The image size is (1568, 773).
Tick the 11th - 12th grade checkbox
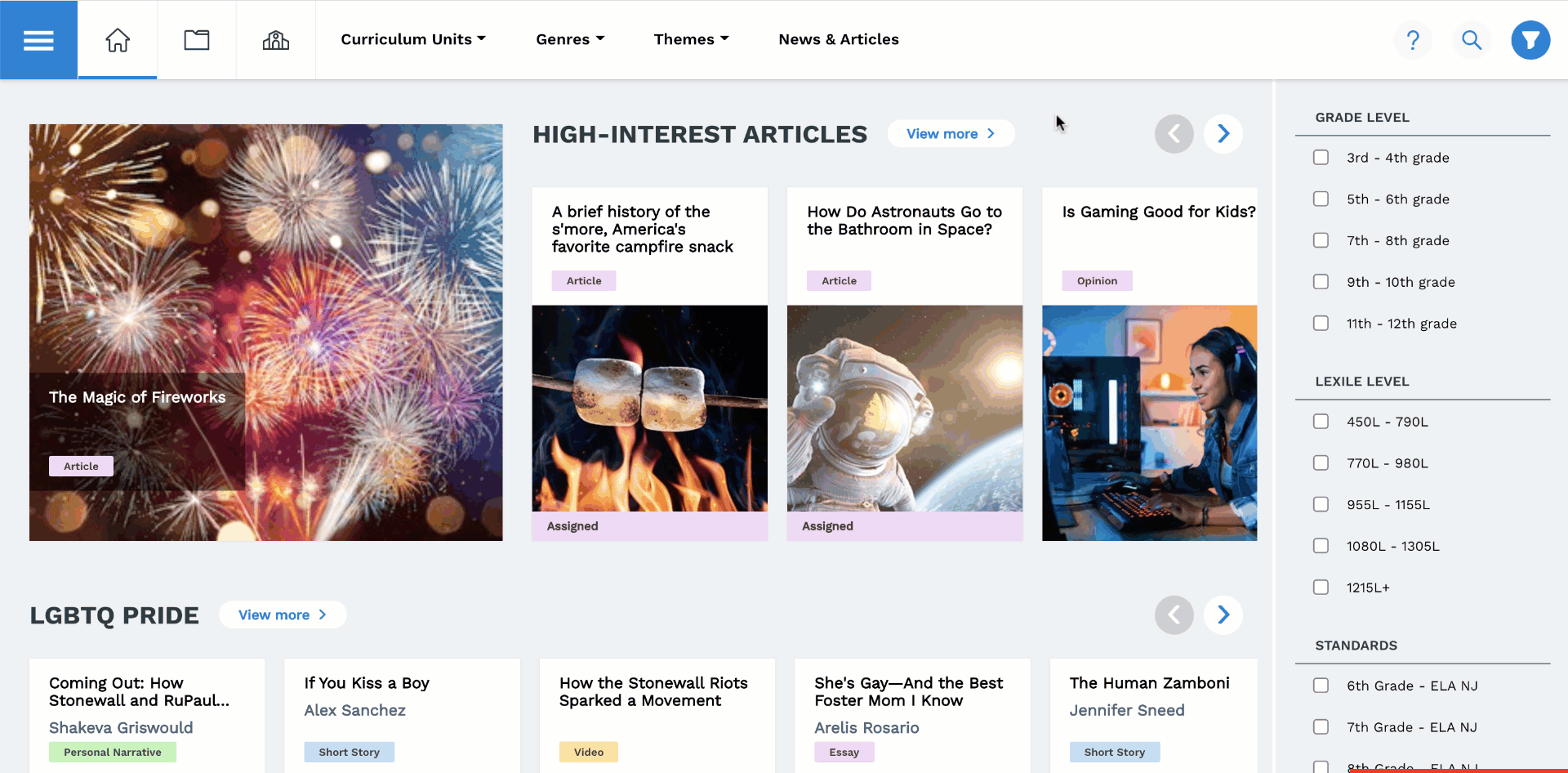pos(1321,324)
